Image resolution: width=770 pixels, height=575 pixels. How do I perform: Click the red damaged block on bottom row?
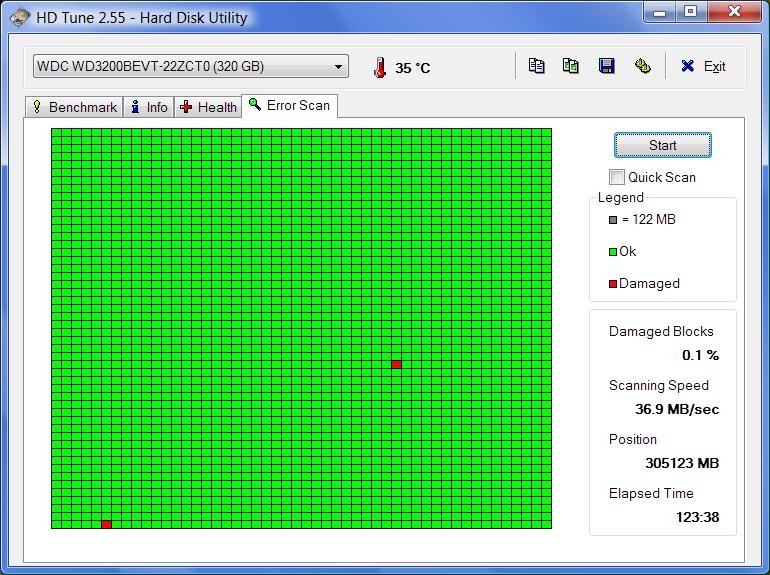107,524
